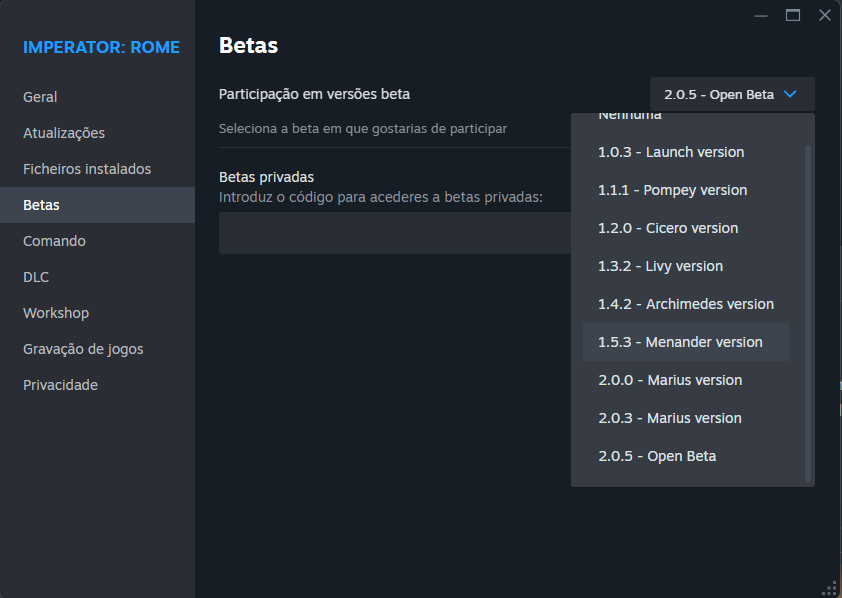Pick 2.0.3 - Marius version
The image size is (842, 598).
pyautogui.click(x=686, y=418)
